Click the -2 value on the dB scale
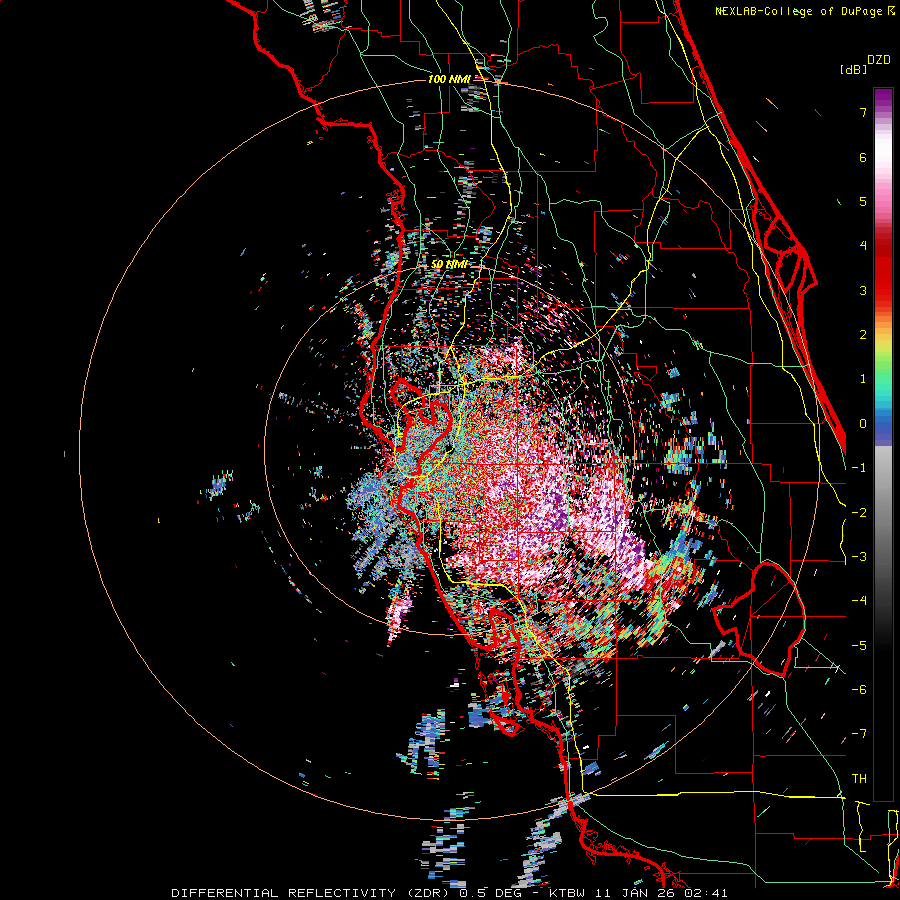The width and height of the screenshot is (900, 900). [x=859, y=513]
